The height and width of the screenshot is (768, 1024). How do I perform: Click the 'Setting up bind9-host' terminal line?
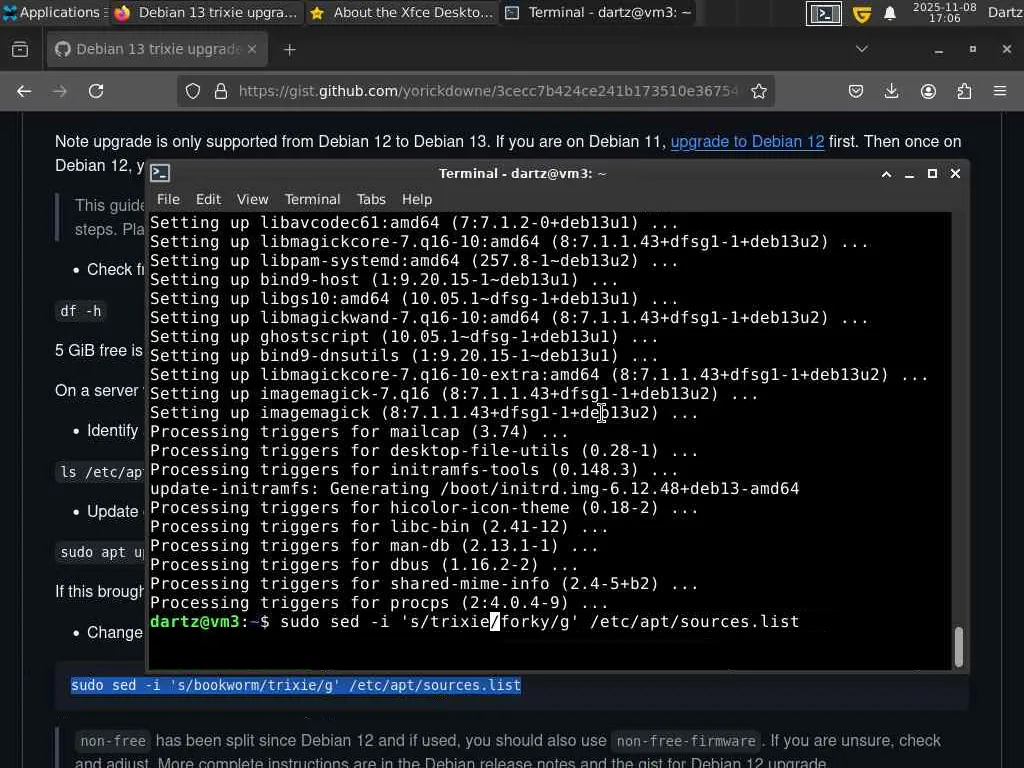[x=384, y=280]
